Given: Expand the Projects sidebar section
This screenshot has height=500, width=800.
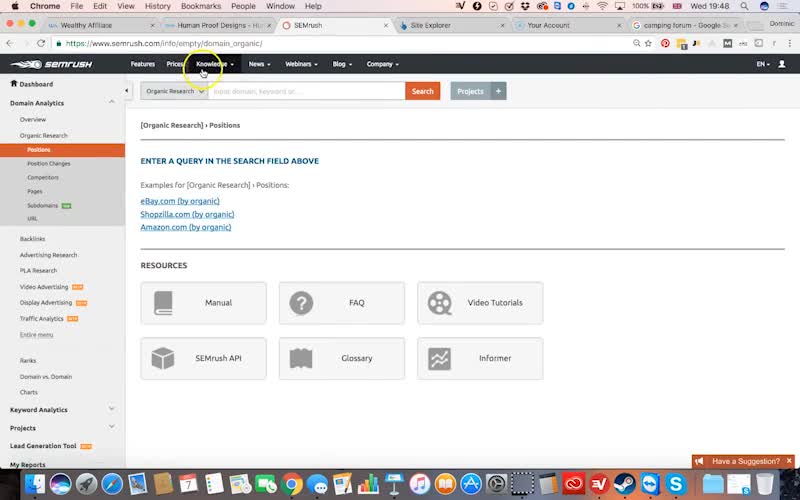Looking at the screenshot, I should point(111,427).
